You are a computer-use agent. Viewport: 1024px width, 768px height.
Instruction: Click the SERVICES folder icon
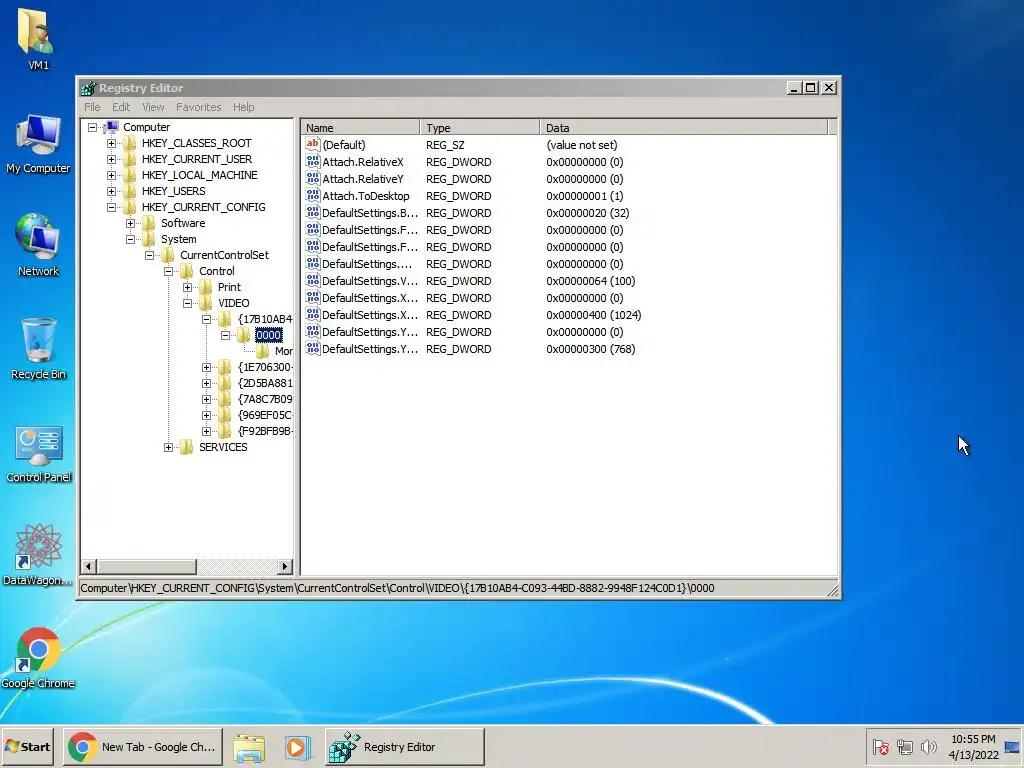coord(187,447)
